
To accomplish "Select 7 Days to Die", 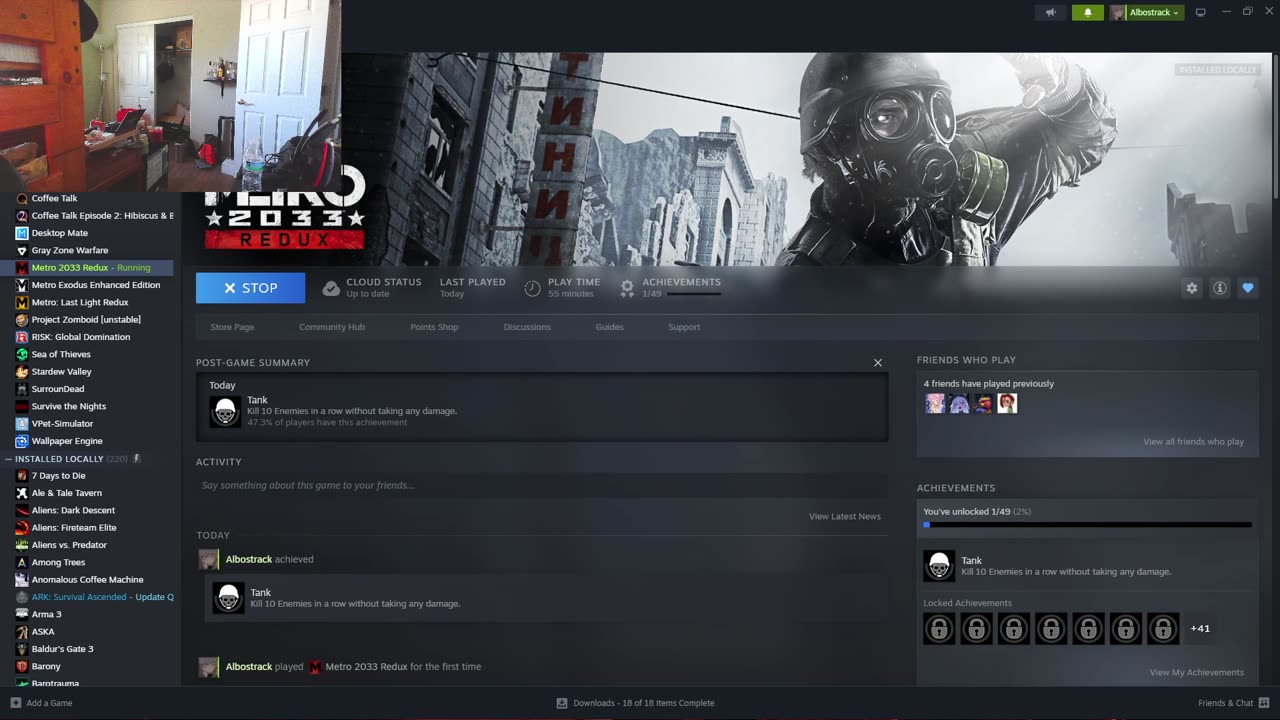I will pos(58,476).
